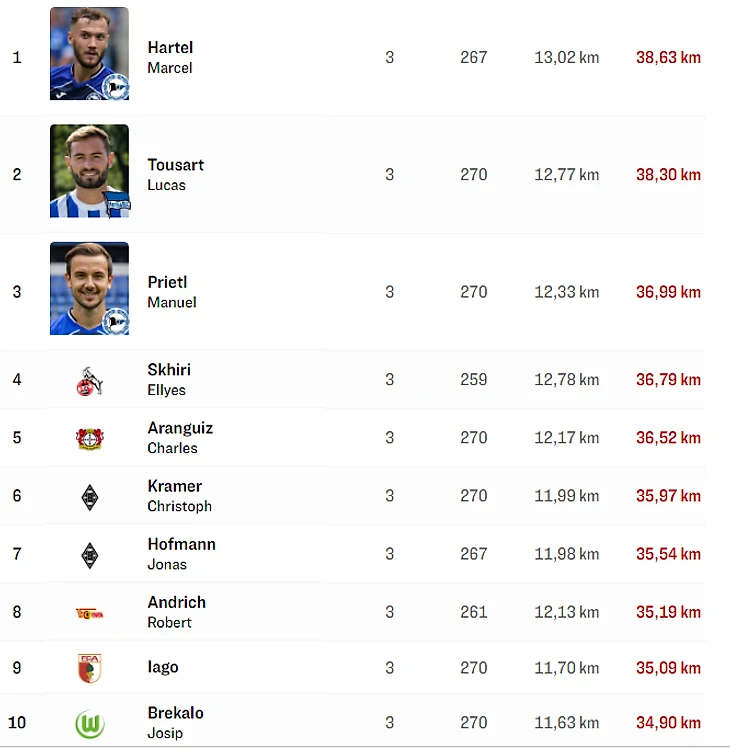
Task: Select the Andrich Robert name link
Action: (176, 611)
